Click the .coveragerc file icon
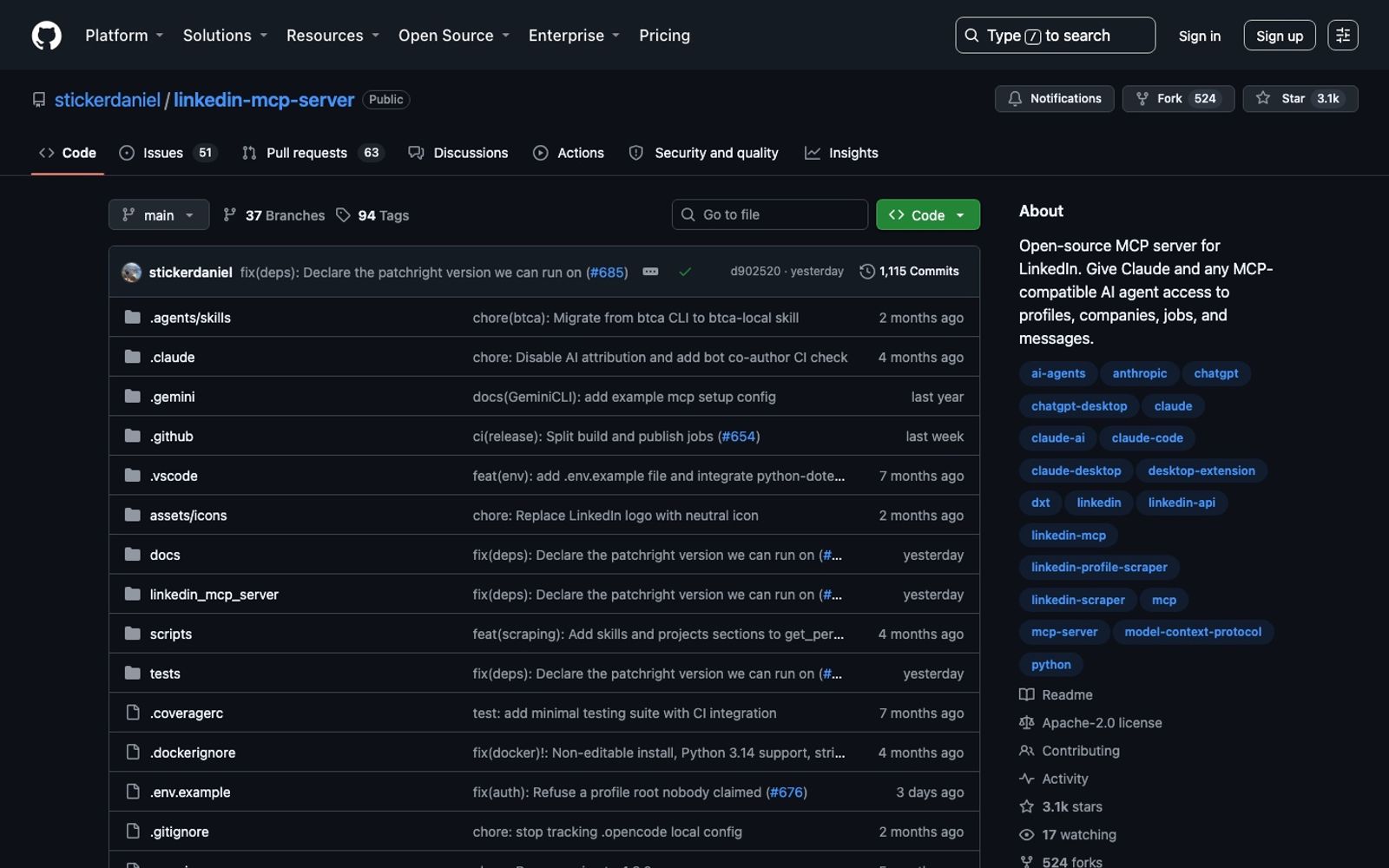 coord(133,713)
